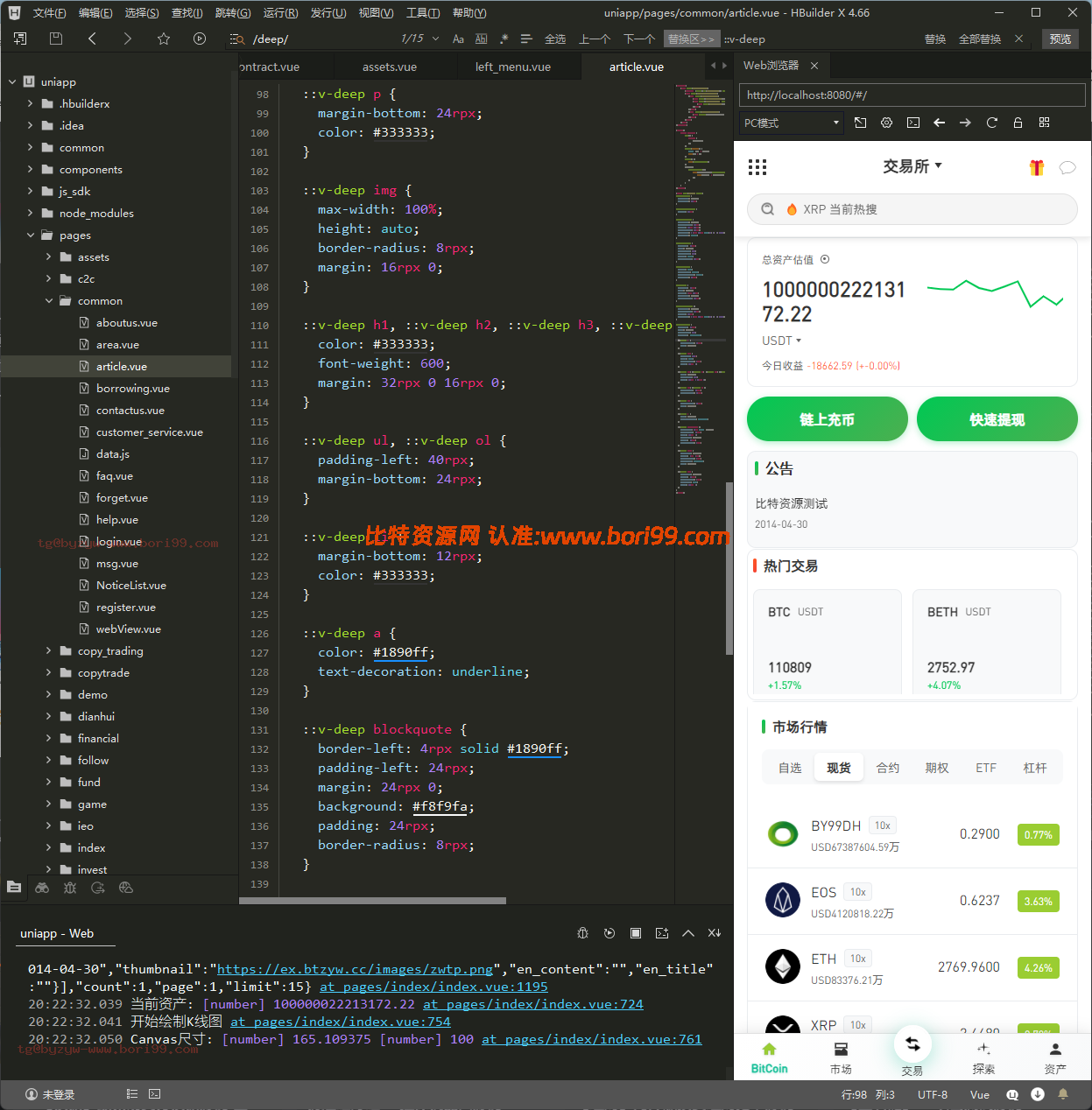The width and height of the screenshot is (1092, 1110).
Task: Open data.js in the file tree
Action: 113,453
